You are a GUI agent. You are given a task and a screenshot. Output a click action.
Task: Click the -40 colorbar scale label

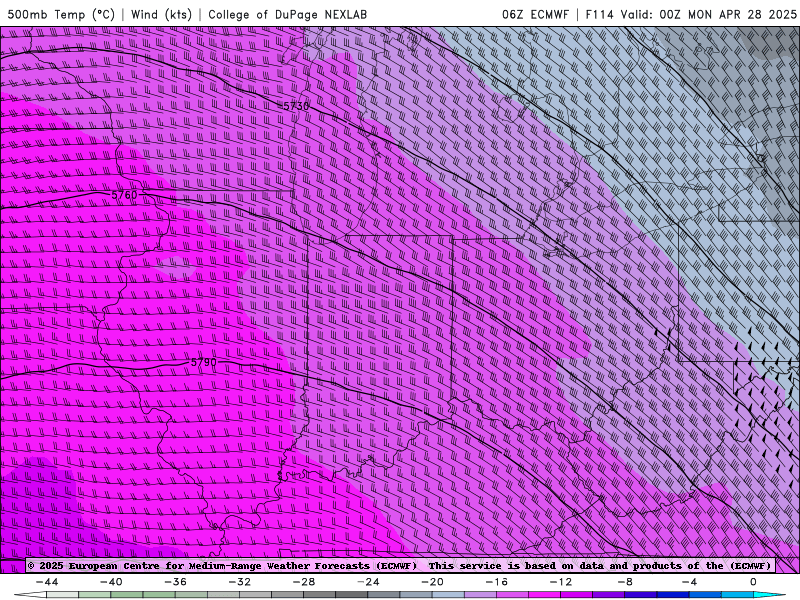click(111, 582)
